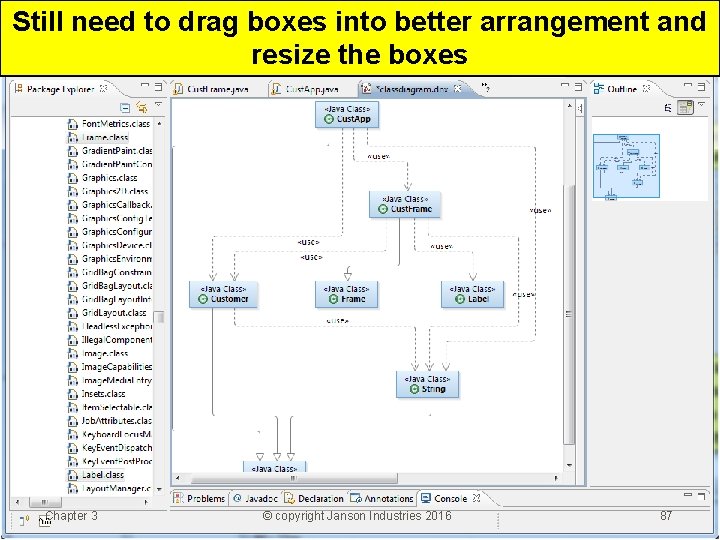Open the Javadoc tab
Screen dimensions: 720x540
[x=256, y=499]
